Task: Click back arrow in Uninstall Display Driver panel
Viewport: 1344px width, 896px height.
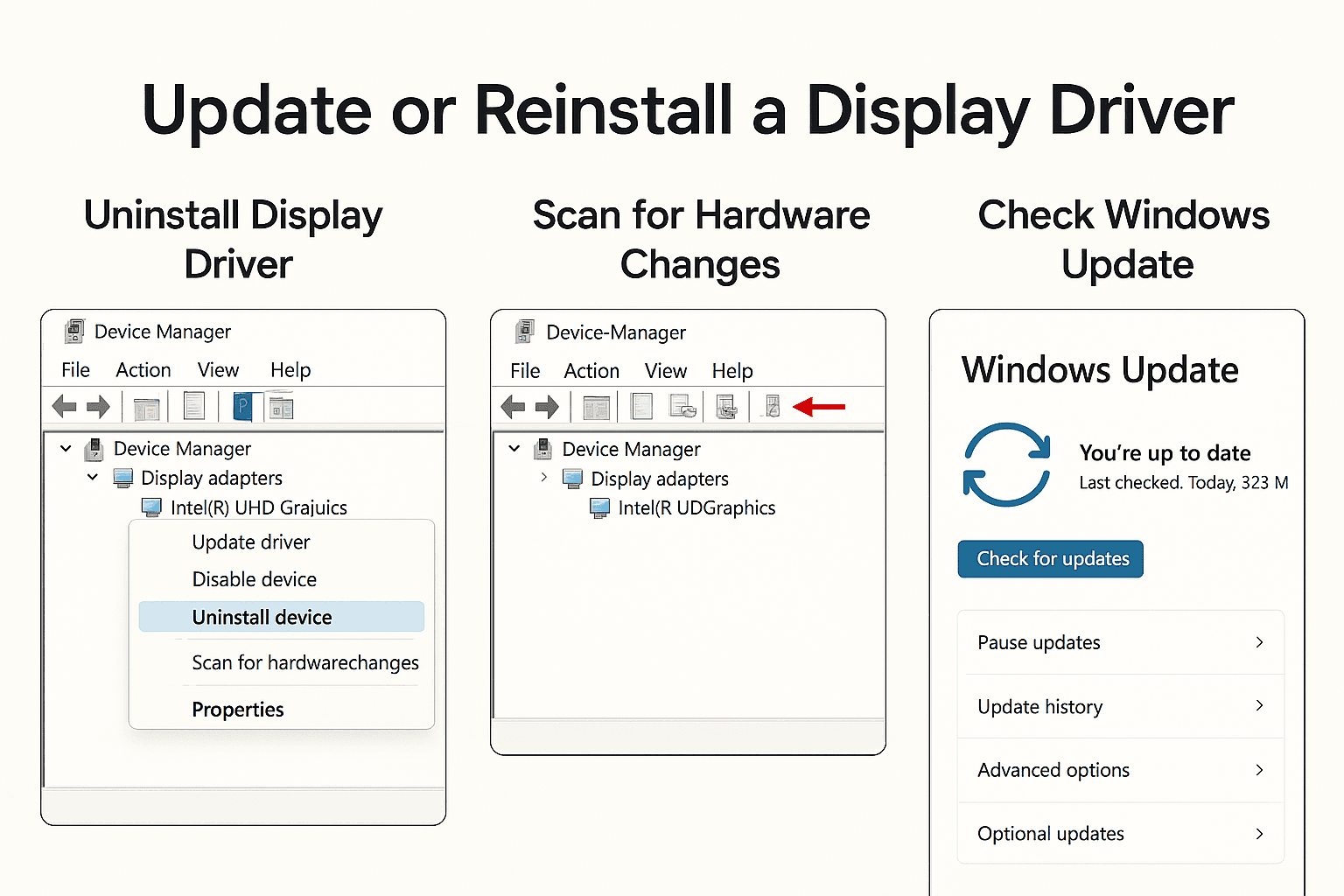Action: point(65,406)
